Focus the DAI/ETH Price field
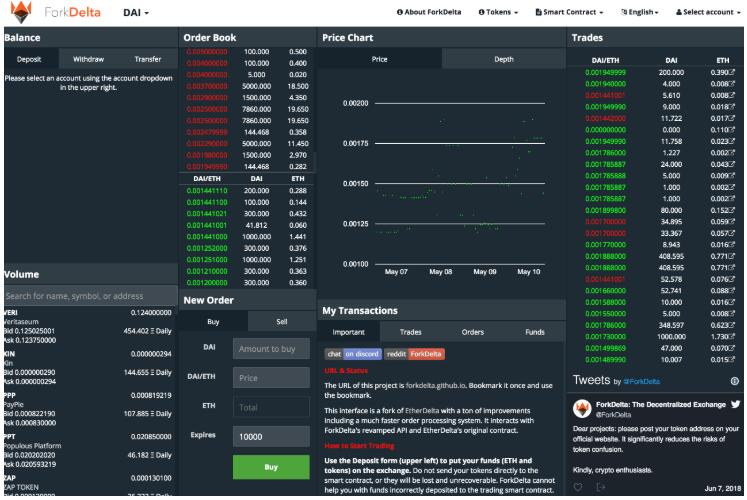Screen dimensions: 747x500 pyautogui.click(x=271, y=378)
